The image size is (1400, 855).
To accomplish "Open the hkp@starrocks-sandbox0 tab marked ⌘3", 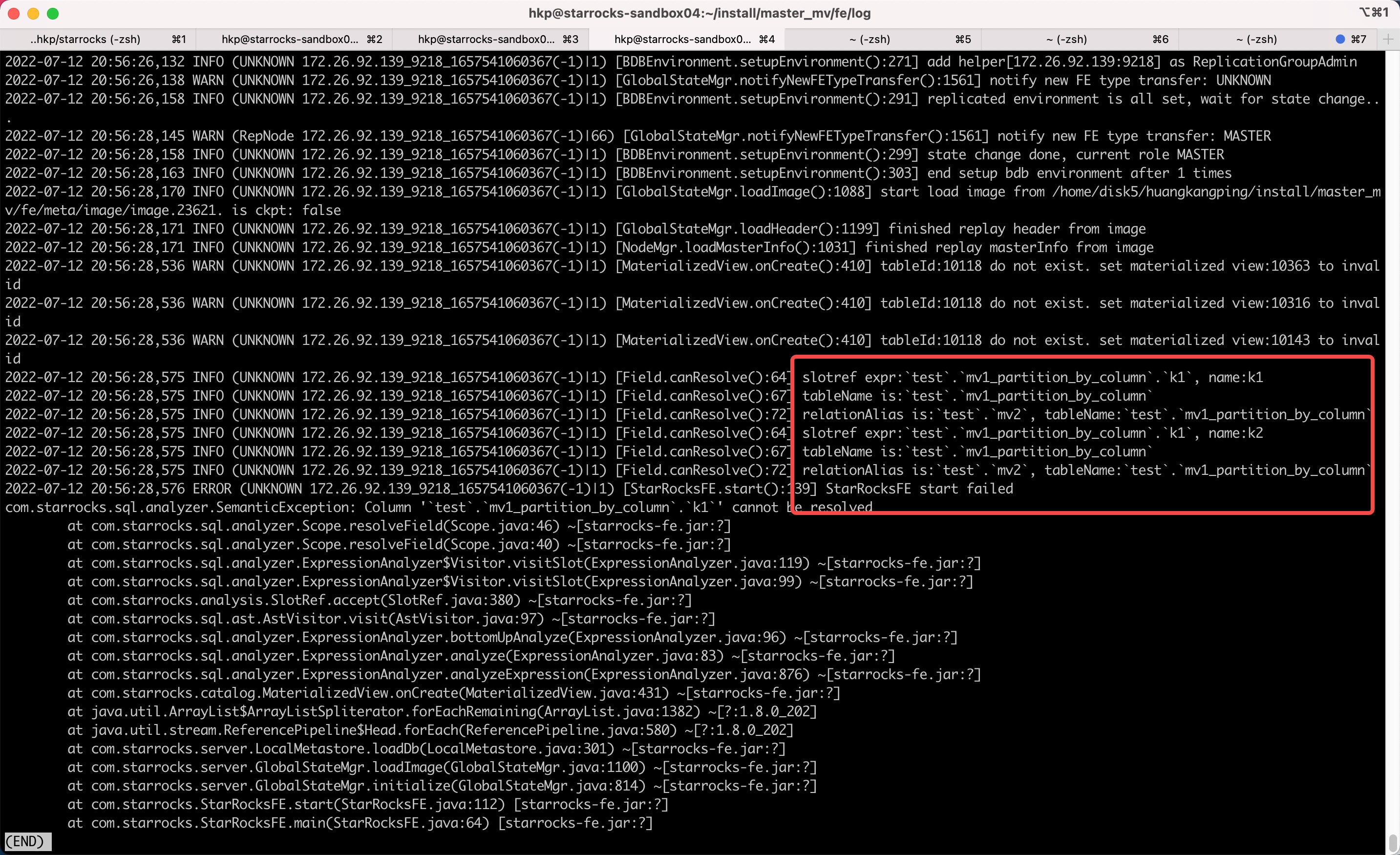I will (491, 39).
